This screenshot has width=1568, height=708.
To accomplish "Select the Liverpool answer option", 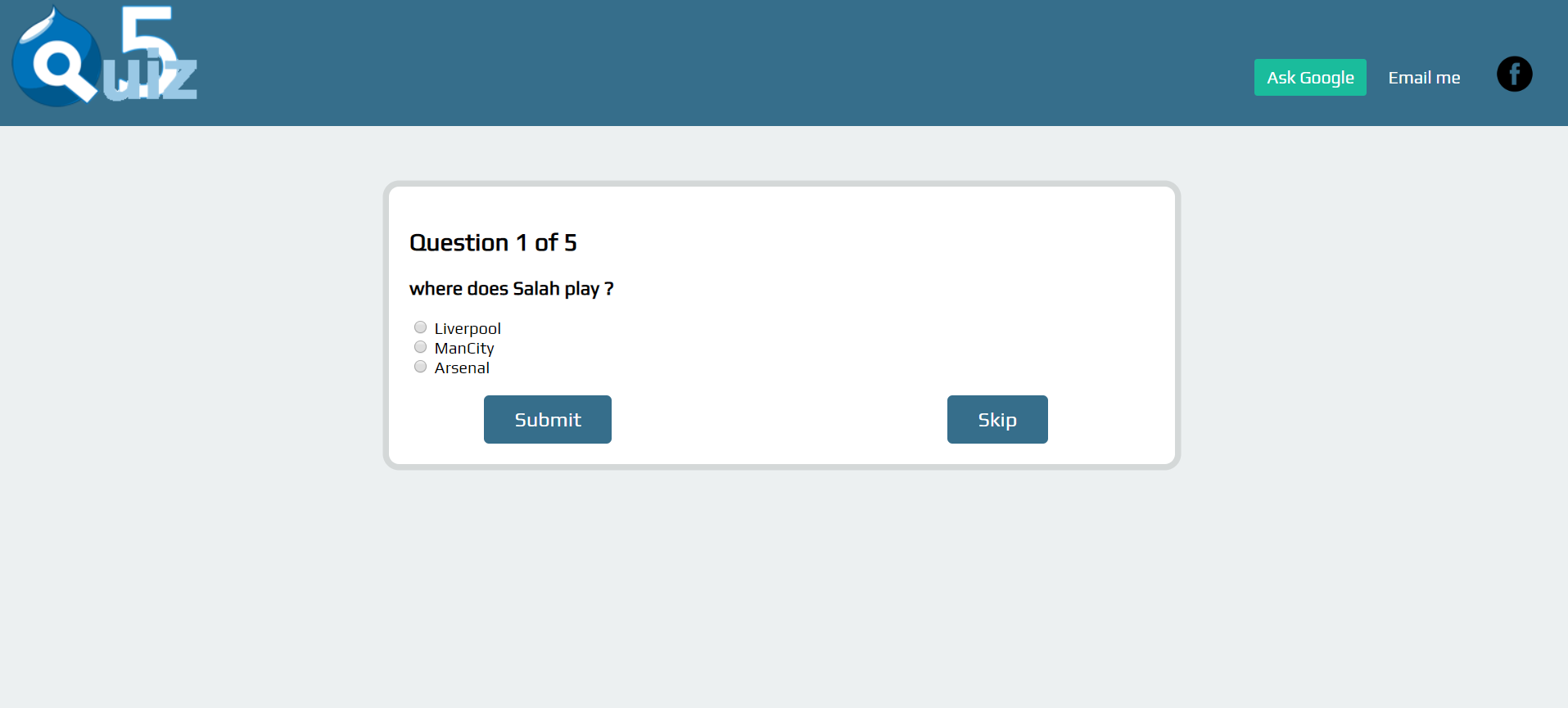I will click(420, 327).
